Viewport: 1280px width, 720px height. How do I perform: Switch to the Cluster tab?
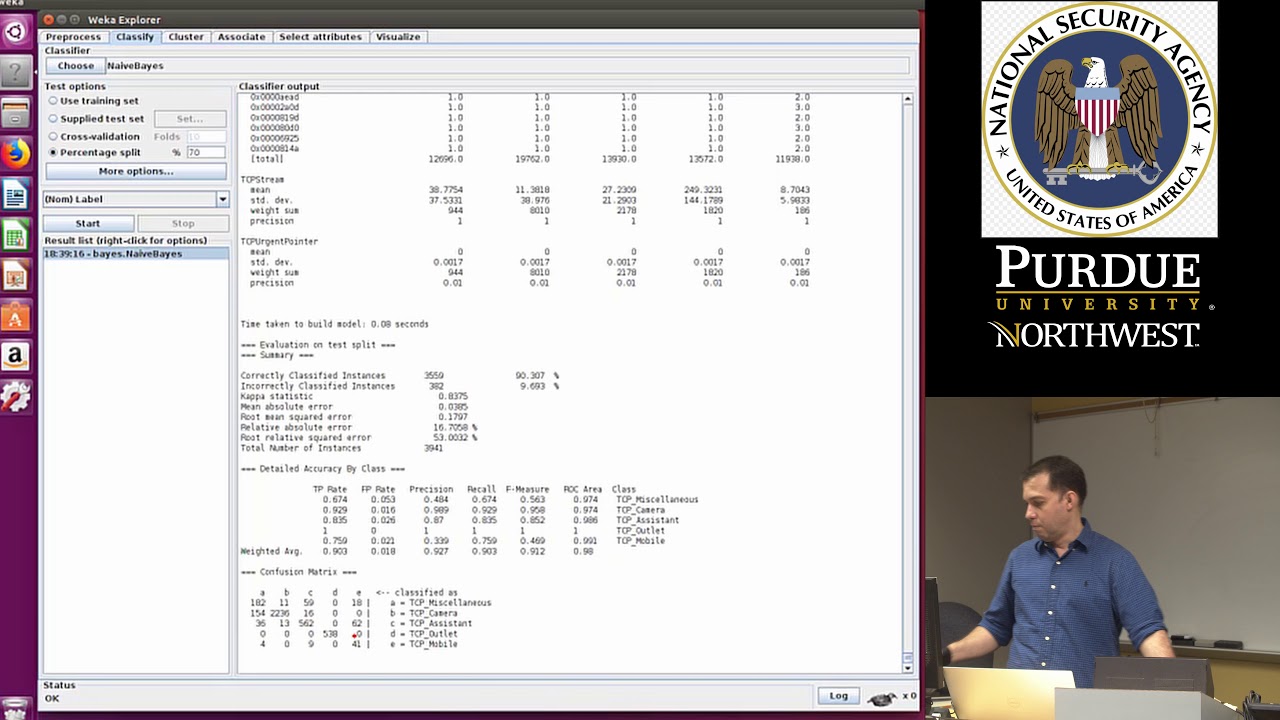pos(186,37)
